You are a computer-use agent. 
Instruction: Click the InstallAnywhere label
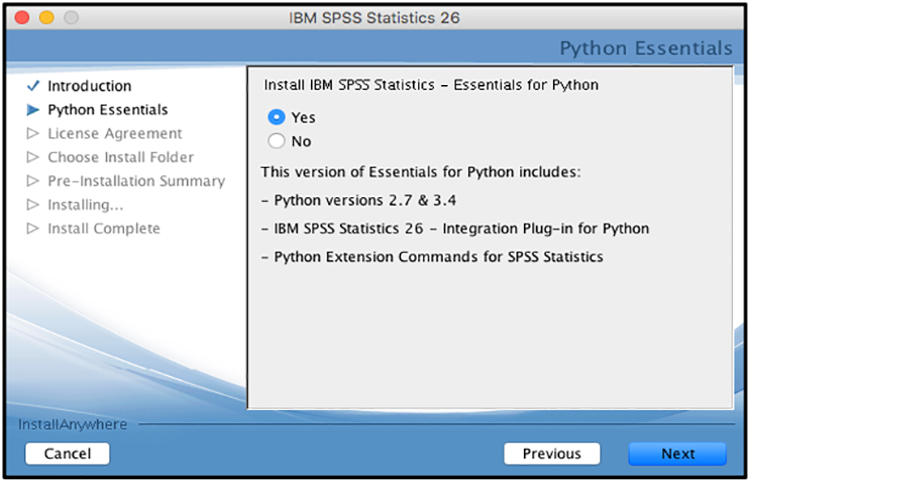coord(72,424)
